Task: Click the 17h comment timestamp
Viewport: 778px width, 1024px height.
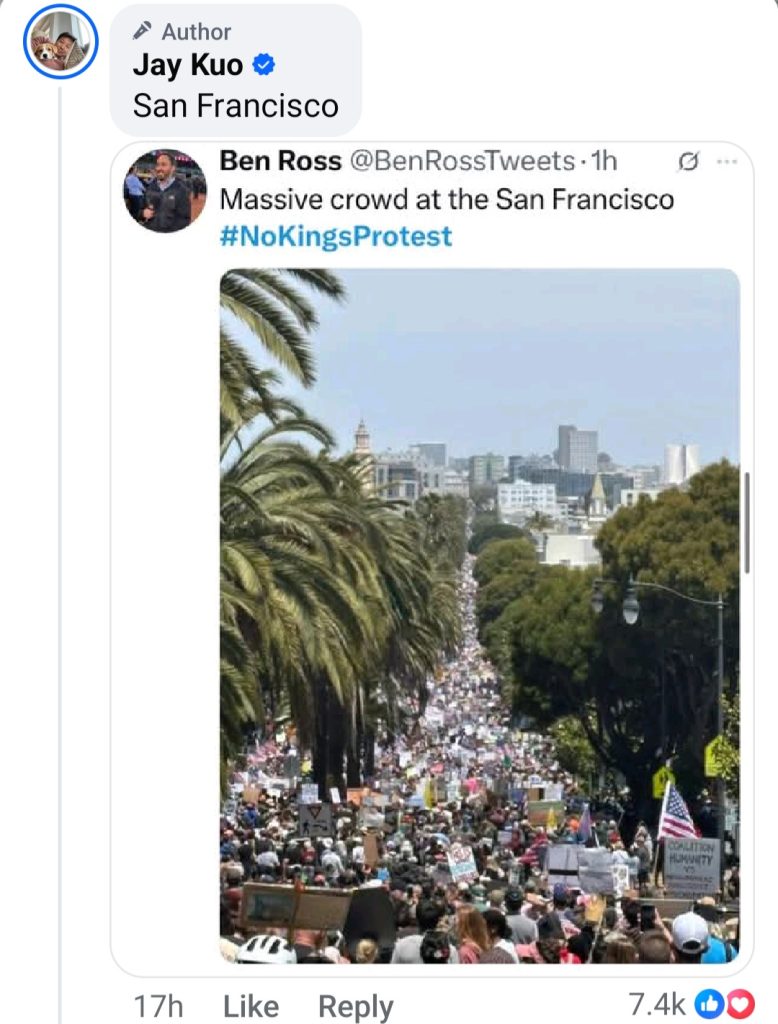Action: click(x=158, y=1006)
